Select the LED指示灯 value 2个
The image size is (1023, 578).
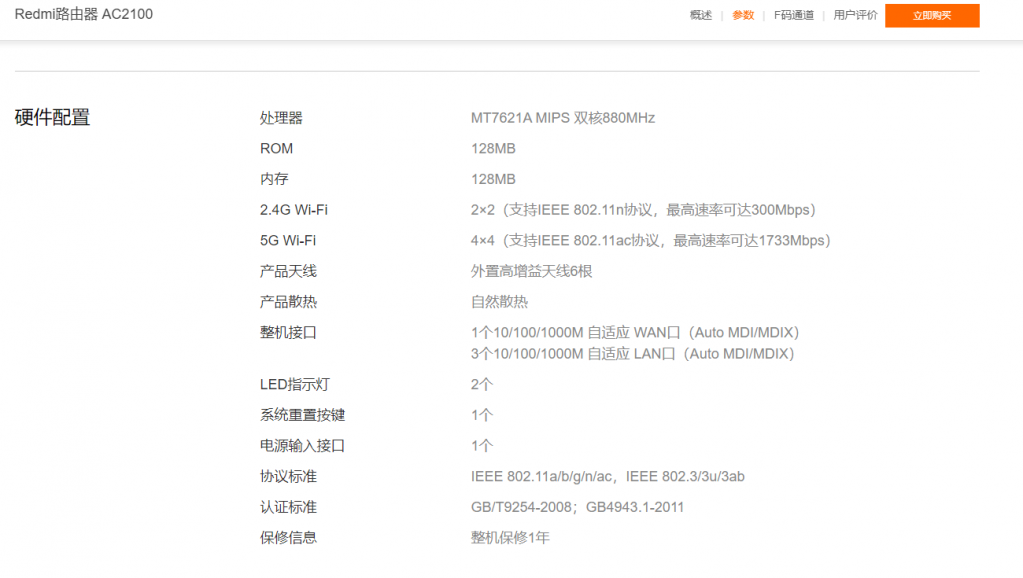tap(481, 385)
